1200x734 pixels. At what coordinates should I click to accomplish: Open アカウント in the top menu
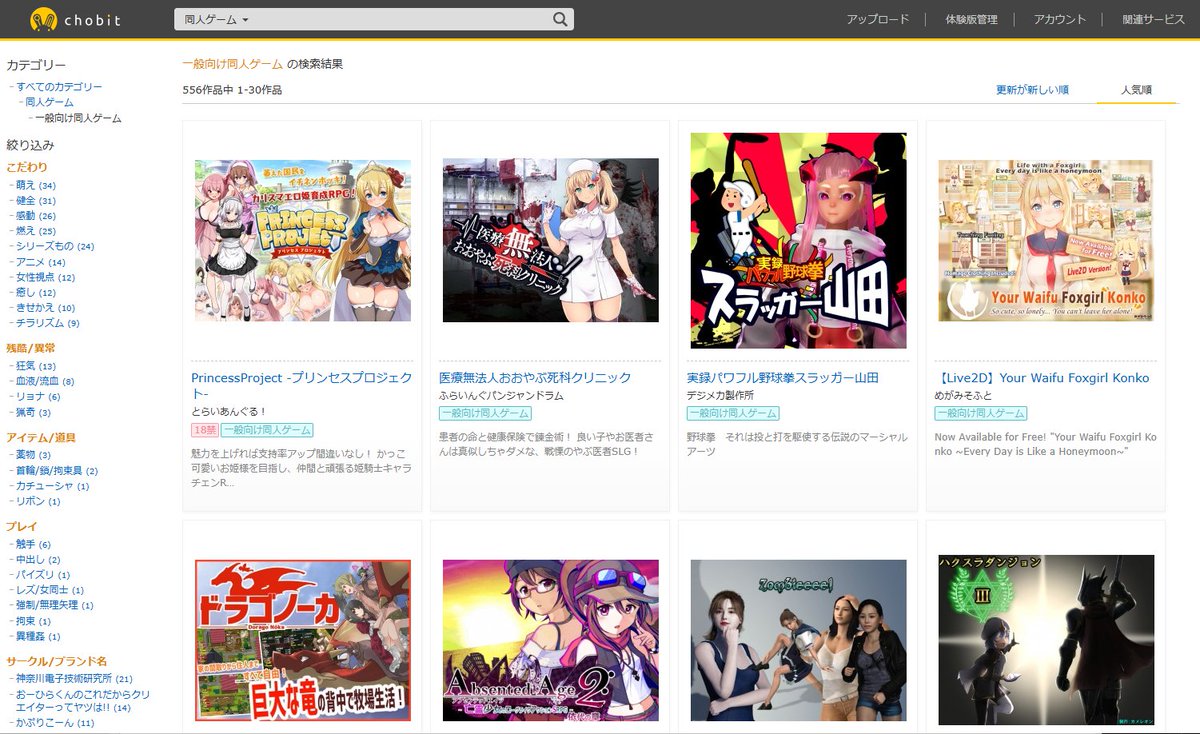(1060, 19)
